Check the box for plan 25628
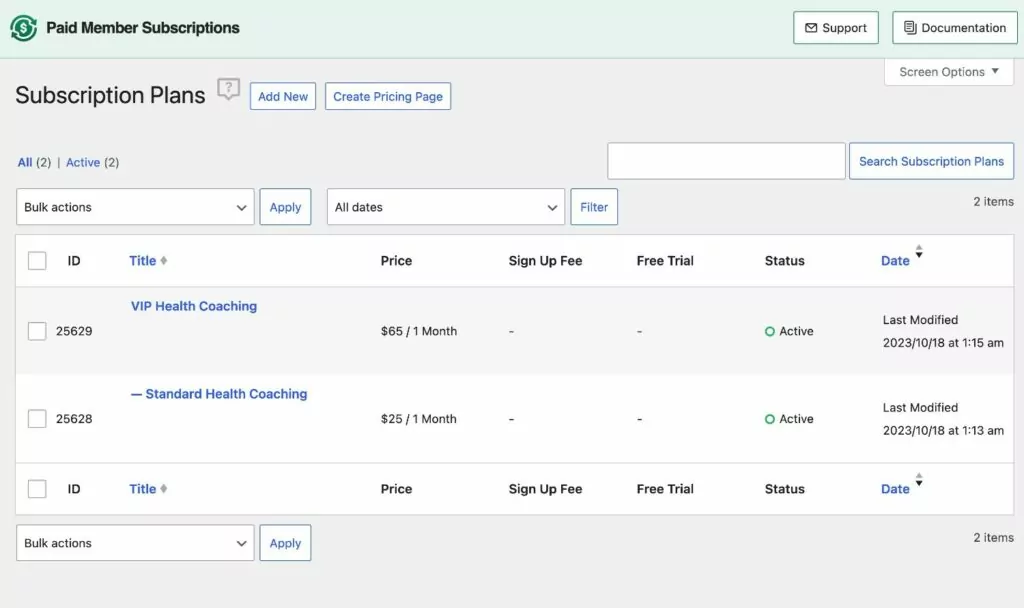 (37, 419)
